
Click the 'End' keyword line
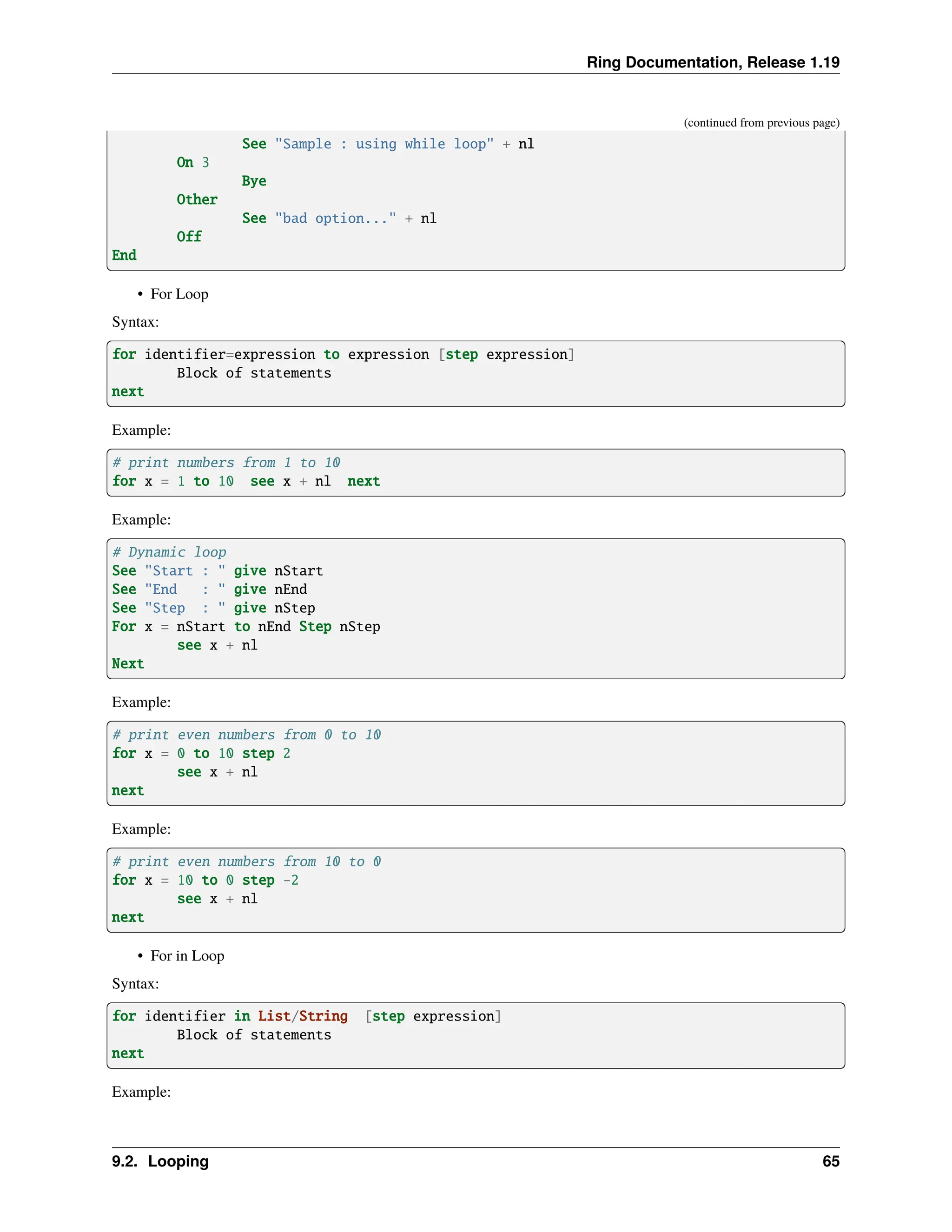coord(124,255)
